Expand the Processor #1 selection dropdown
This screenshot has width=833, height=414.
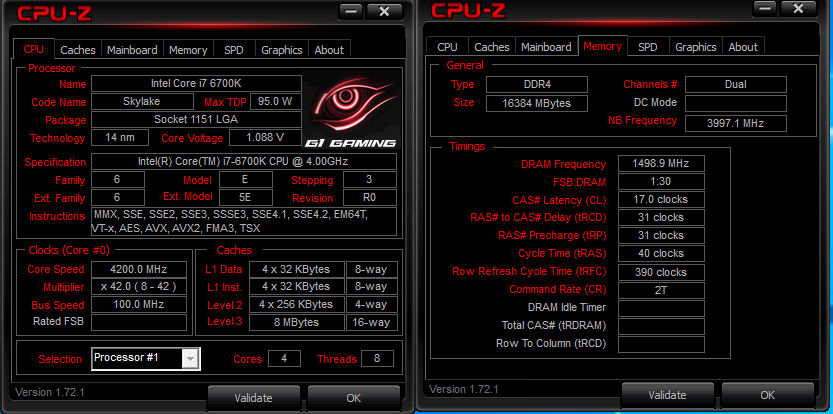[x=190, y=359]
